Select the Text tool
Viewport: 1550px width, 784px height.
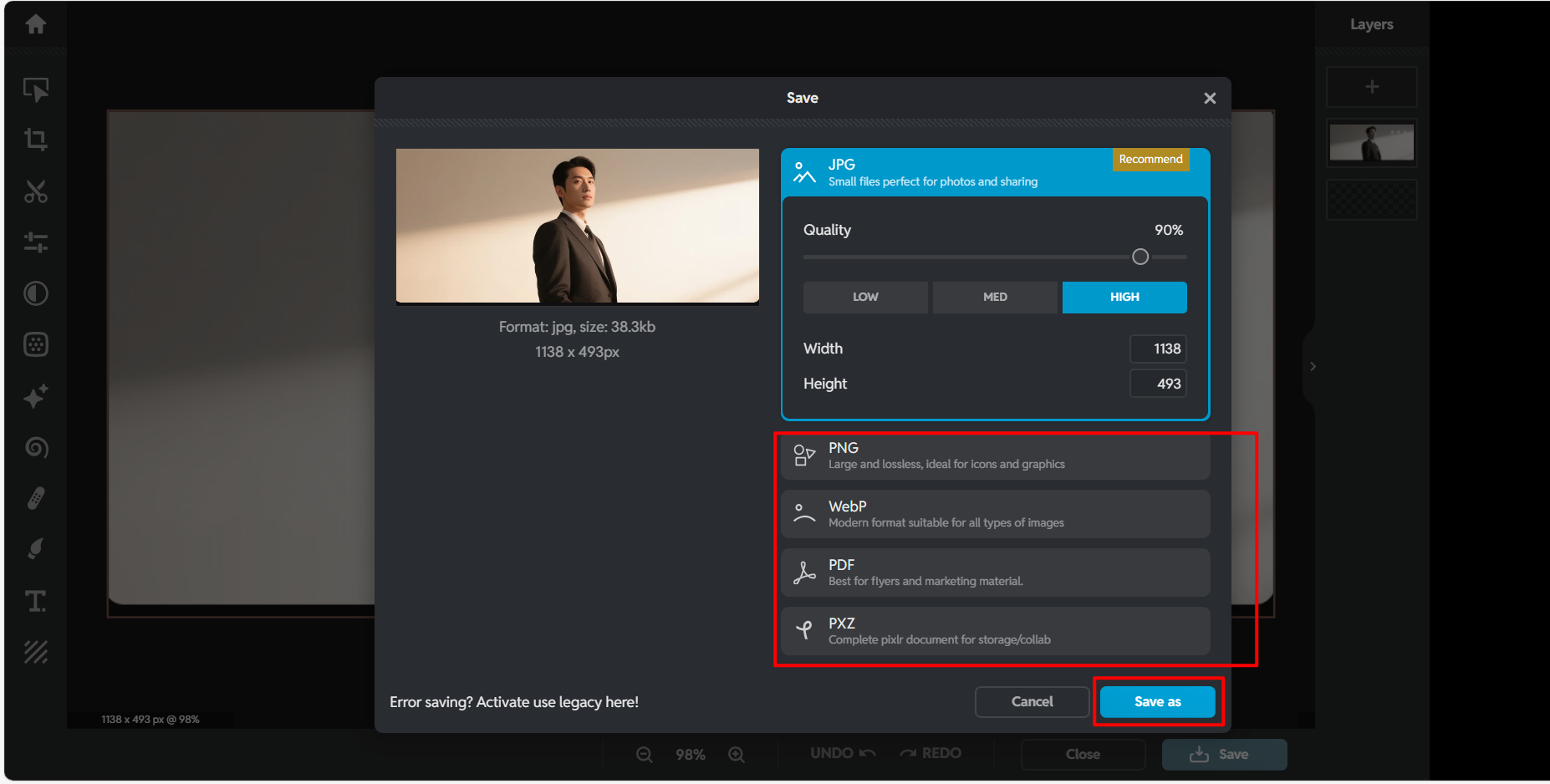click(36, 601)
